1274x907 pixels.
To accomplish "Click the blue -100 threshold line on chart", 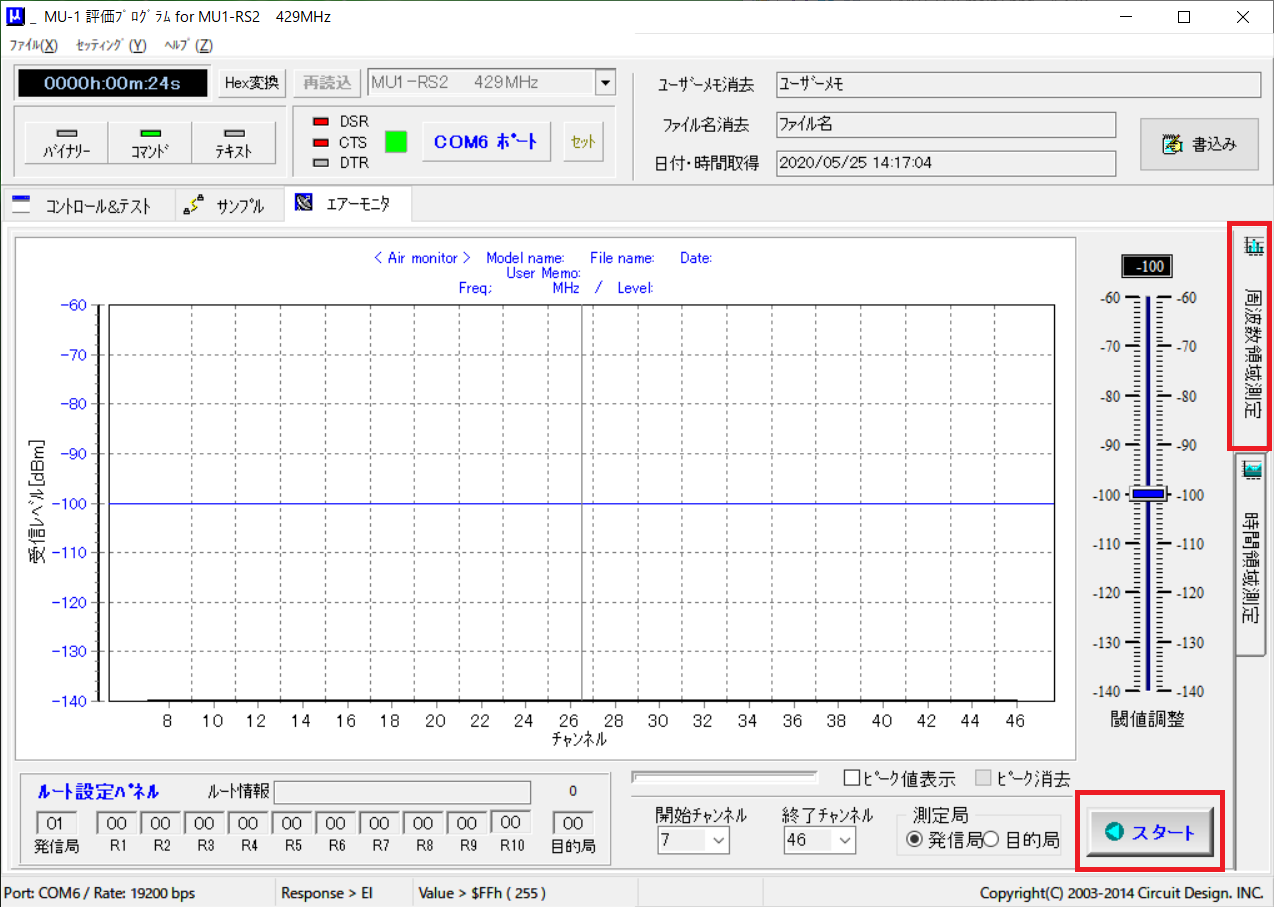I will tap(582, 503).
